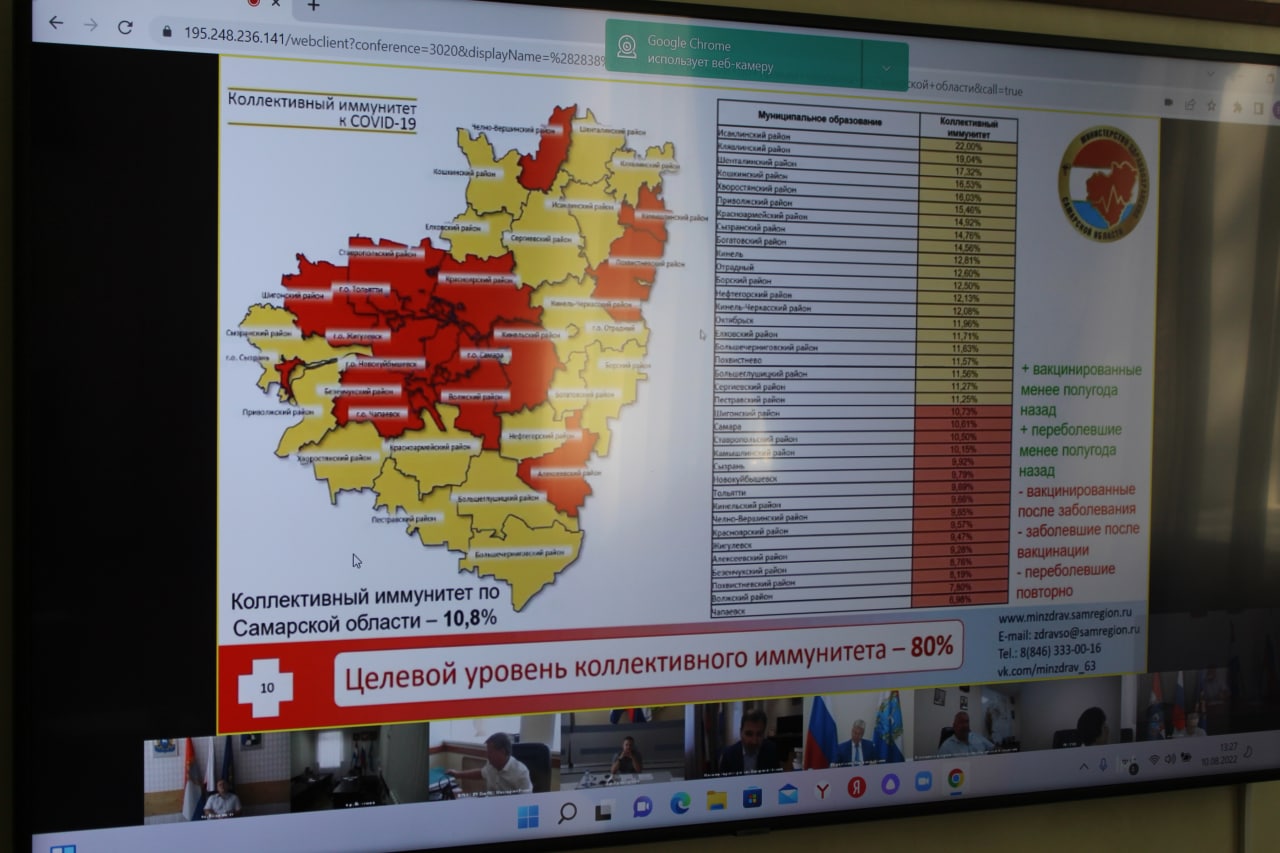Screen dimensions: 1280x853
Task: Click the 'г.о. Самара' map label
Action: click(487, 355)
